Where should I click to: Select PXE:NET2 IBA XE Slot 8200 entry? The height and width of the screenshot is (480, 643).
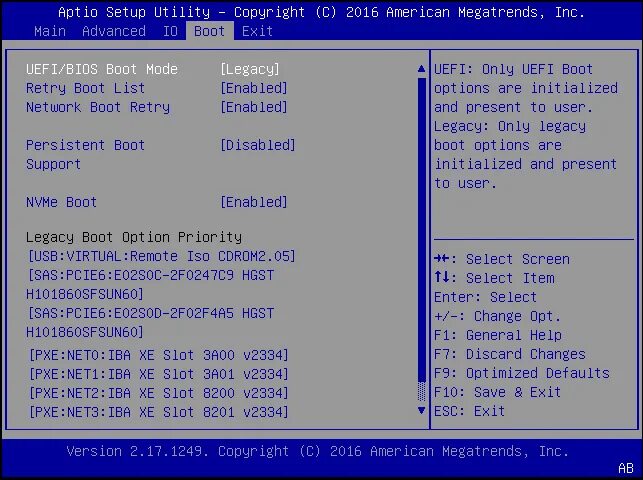coord(159,393)
